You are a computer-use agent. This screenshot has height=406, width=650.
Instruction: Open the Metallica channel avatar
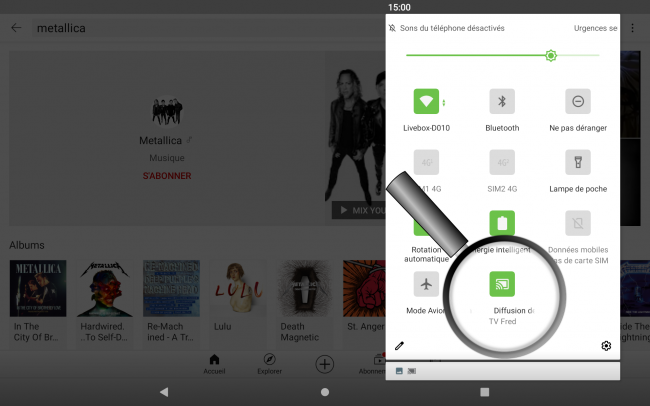(167, 110)
